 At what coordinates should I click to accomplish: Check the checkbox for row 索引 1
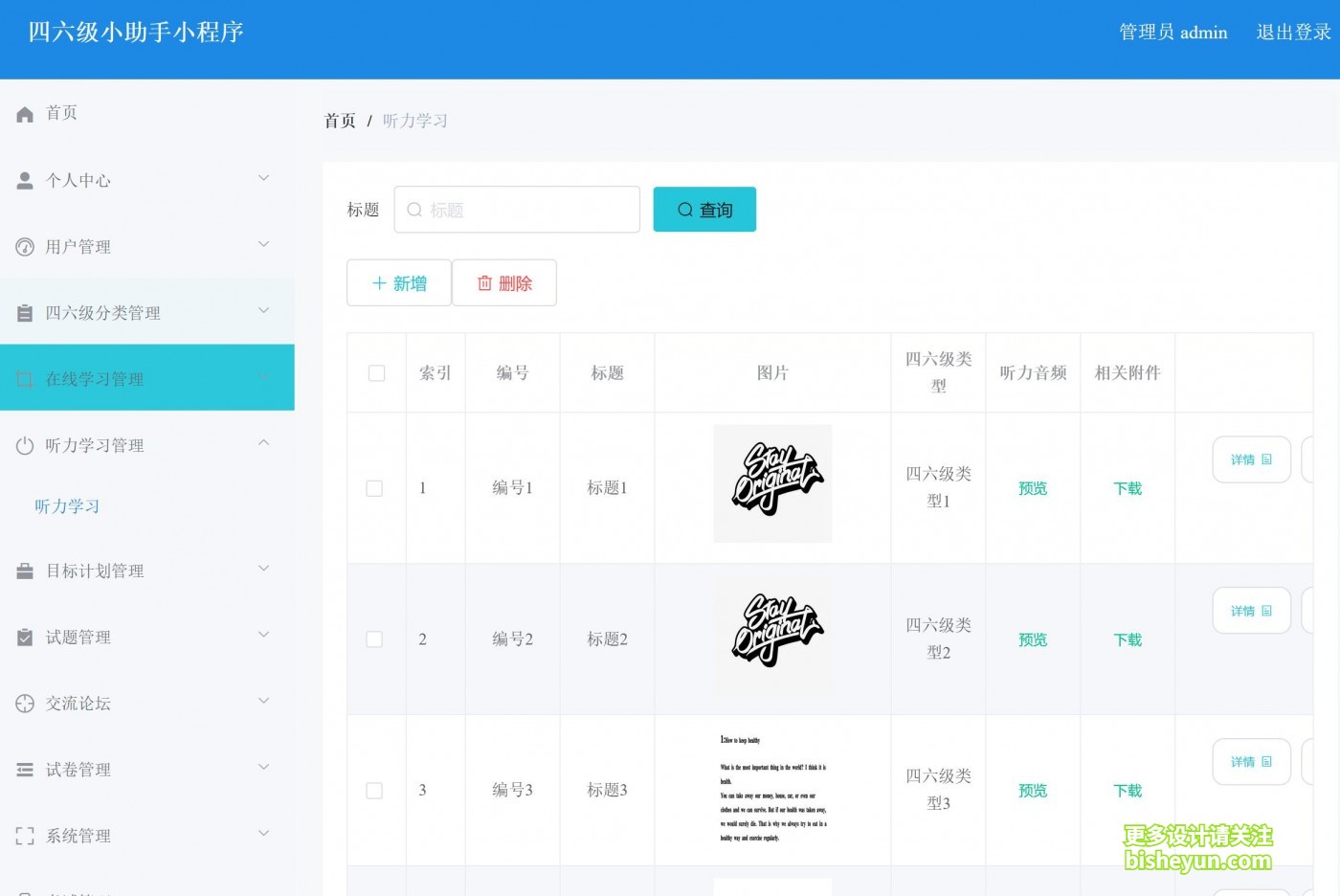[374, 487]
